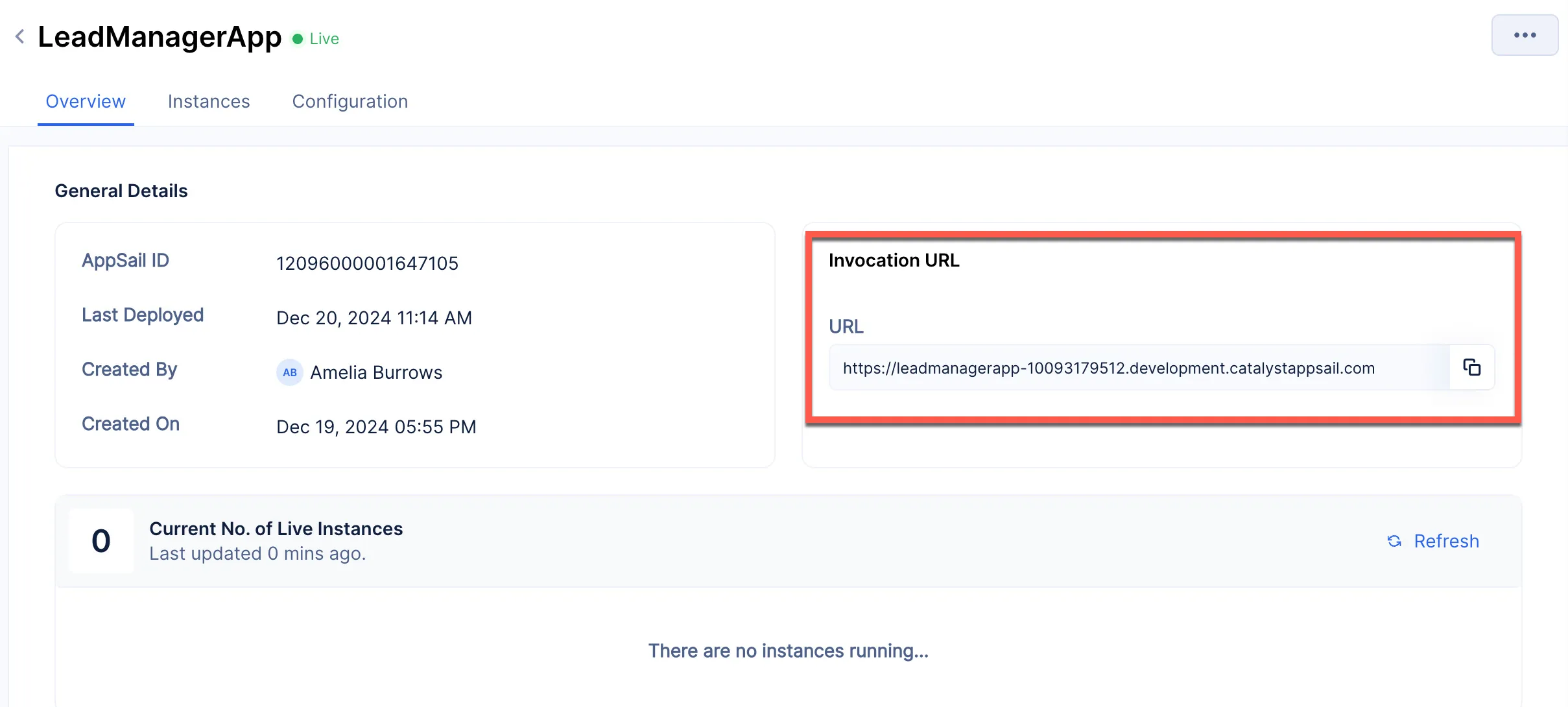
Task: Click the Live status label
Action: tap(324, 39)
